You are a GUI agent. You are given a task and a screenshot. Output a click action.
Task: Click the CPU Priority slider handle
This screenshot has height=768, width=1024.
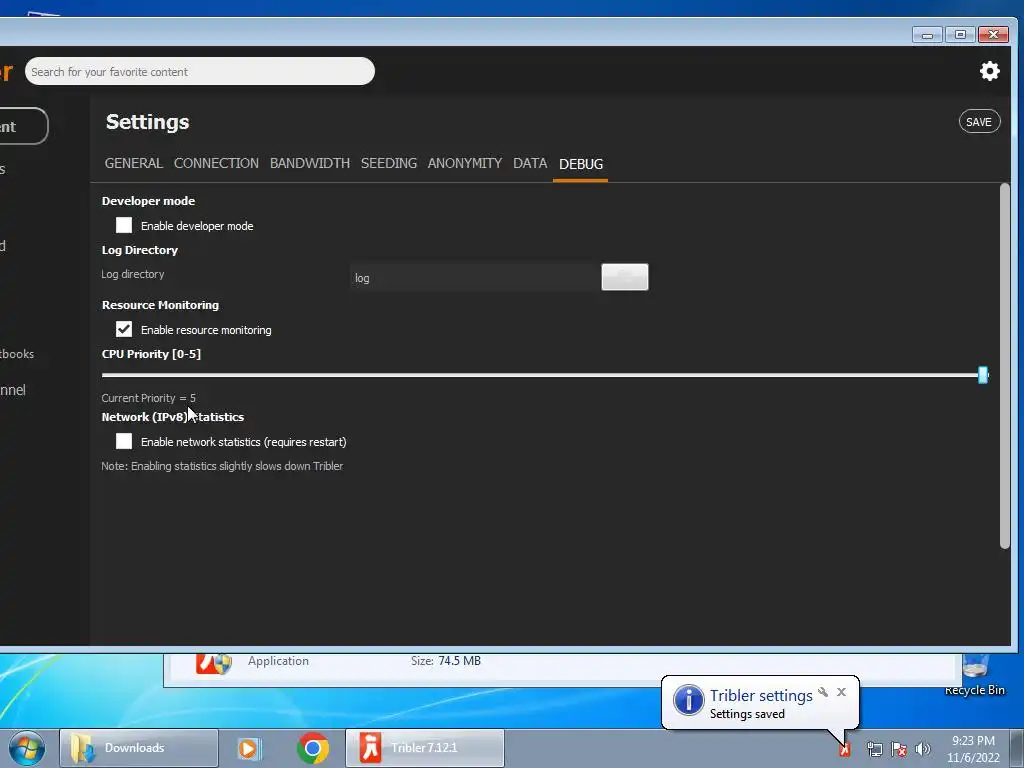pyautogui.click(x=982, y=375)
